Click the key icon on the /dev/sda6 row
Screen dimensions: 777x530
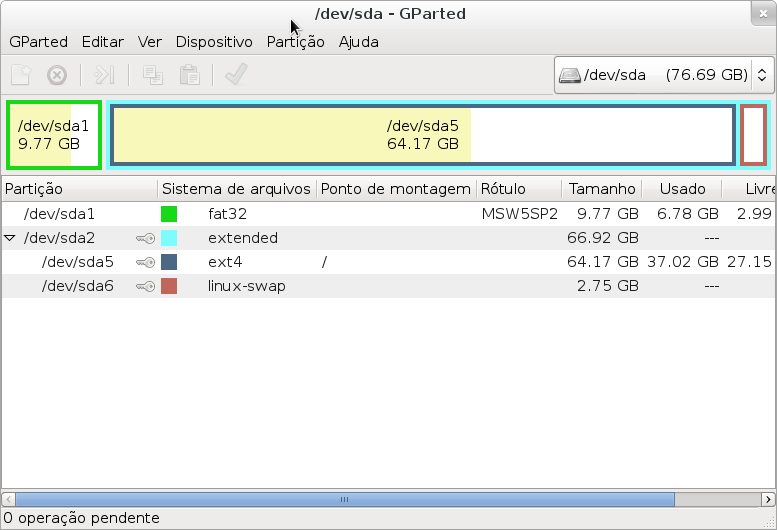pyautogui.click(x=145, y=286)
